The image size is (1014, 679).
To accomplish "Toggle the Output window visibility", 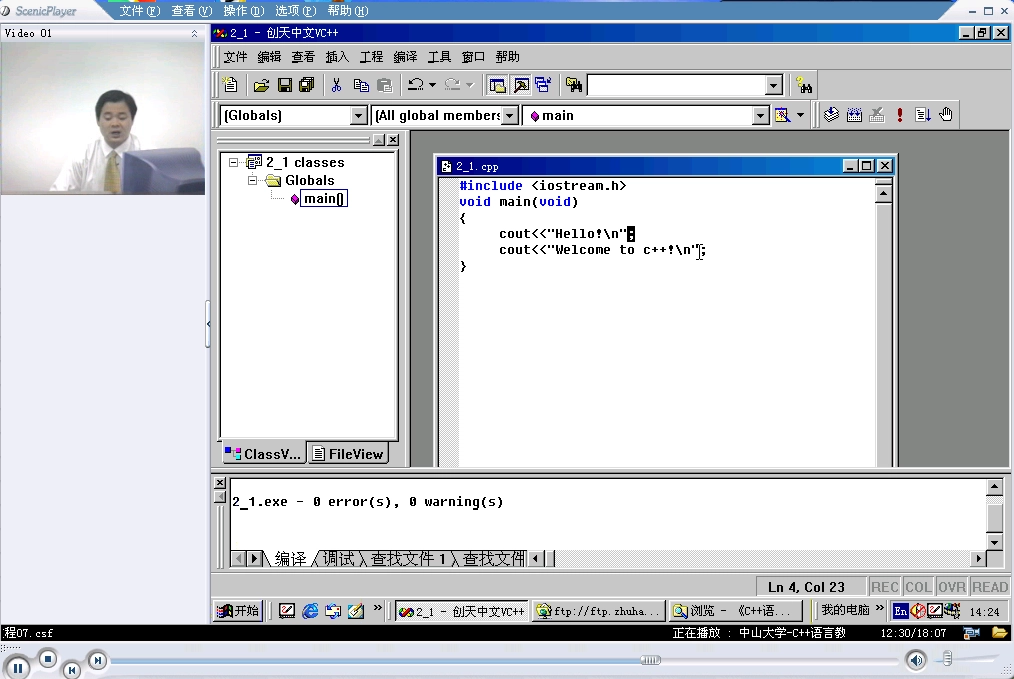I will (522, 84).
